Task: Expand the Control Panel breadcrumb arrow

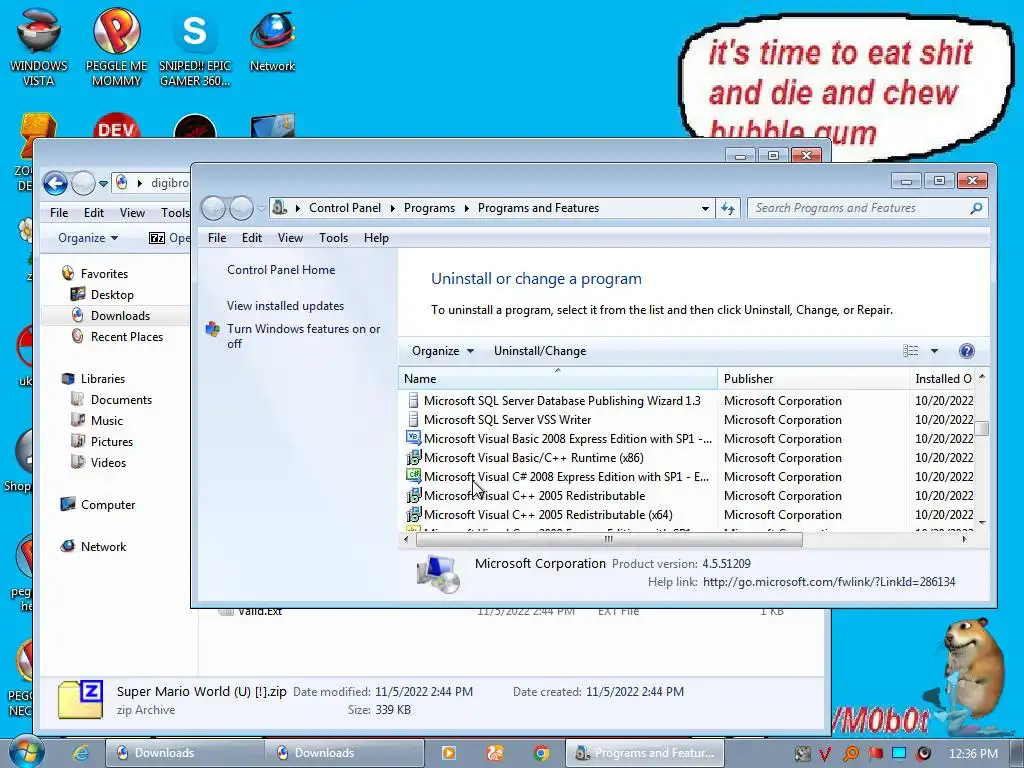Action: [392, 208]
